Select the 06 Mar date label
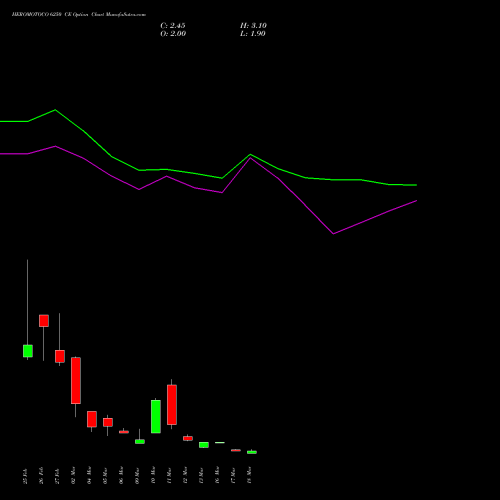This screenshot has width=500, height=500. 122,475
